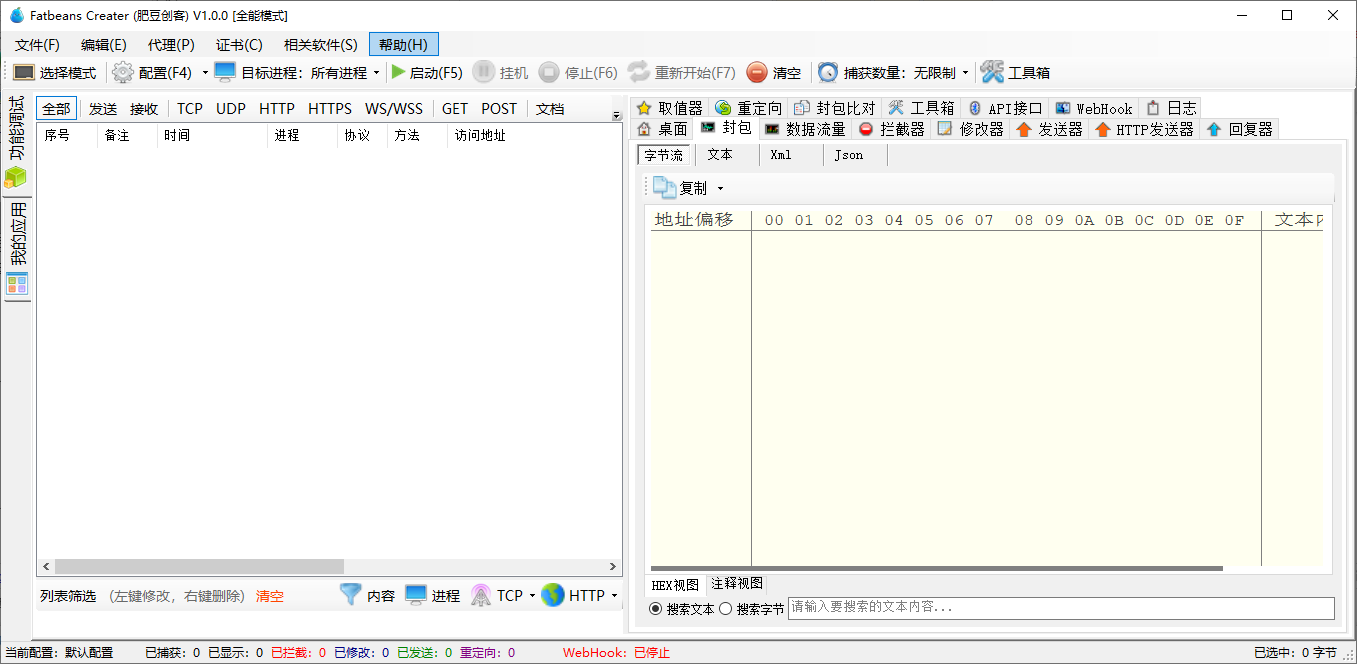Click the red Clear (清空) toolbar icon
1357x664 pixels.
757,73
